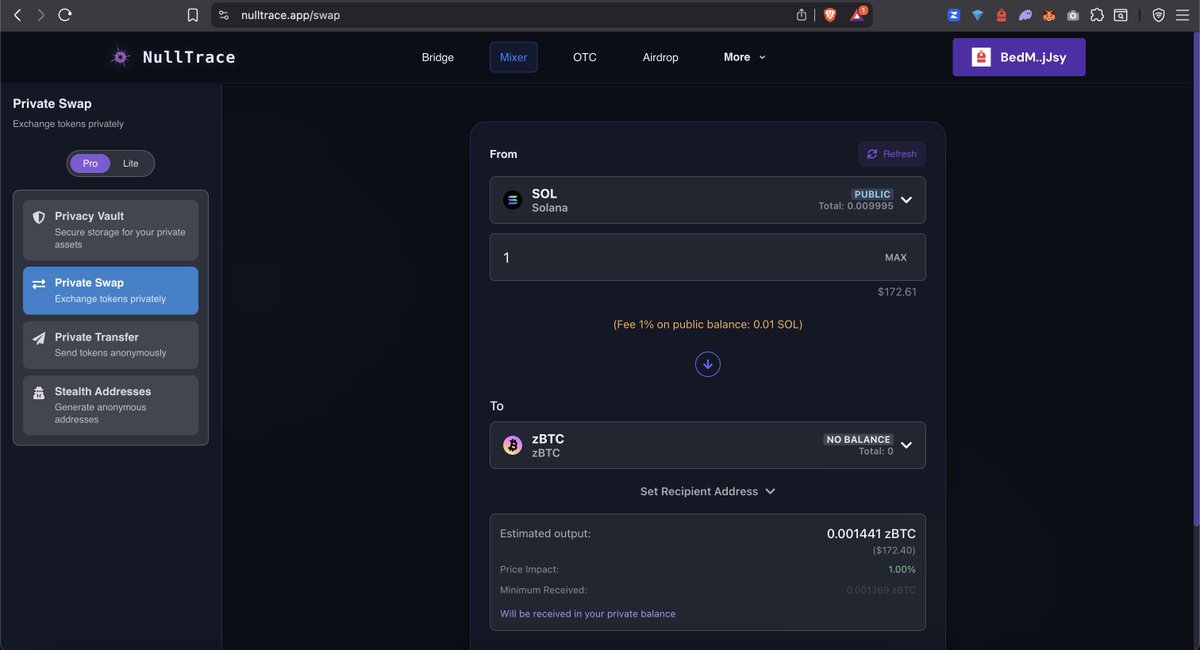
Task: Open the Brave VPN shield icon
Action: pyautogui.click(x=1158, y=15)
